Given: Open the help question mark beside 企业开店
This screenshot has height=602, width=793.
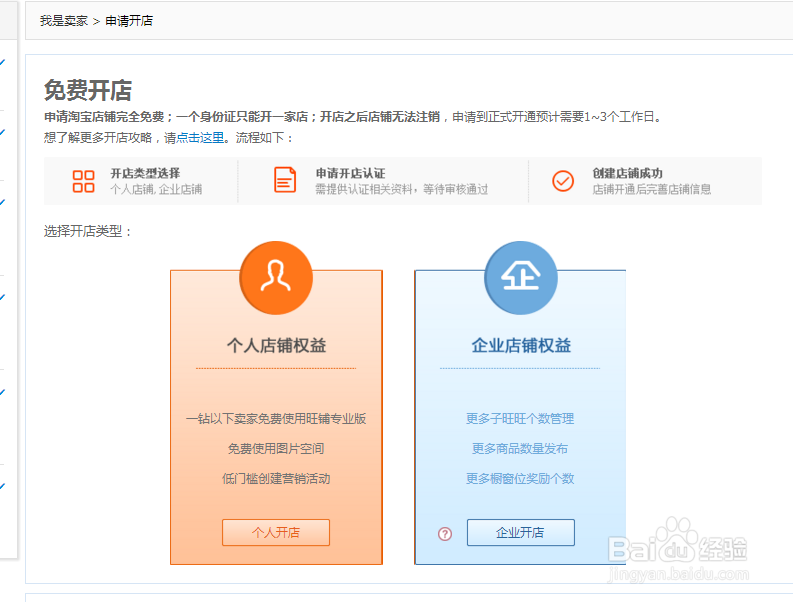Looking at the screenshot, I should [x=445, y=534].
